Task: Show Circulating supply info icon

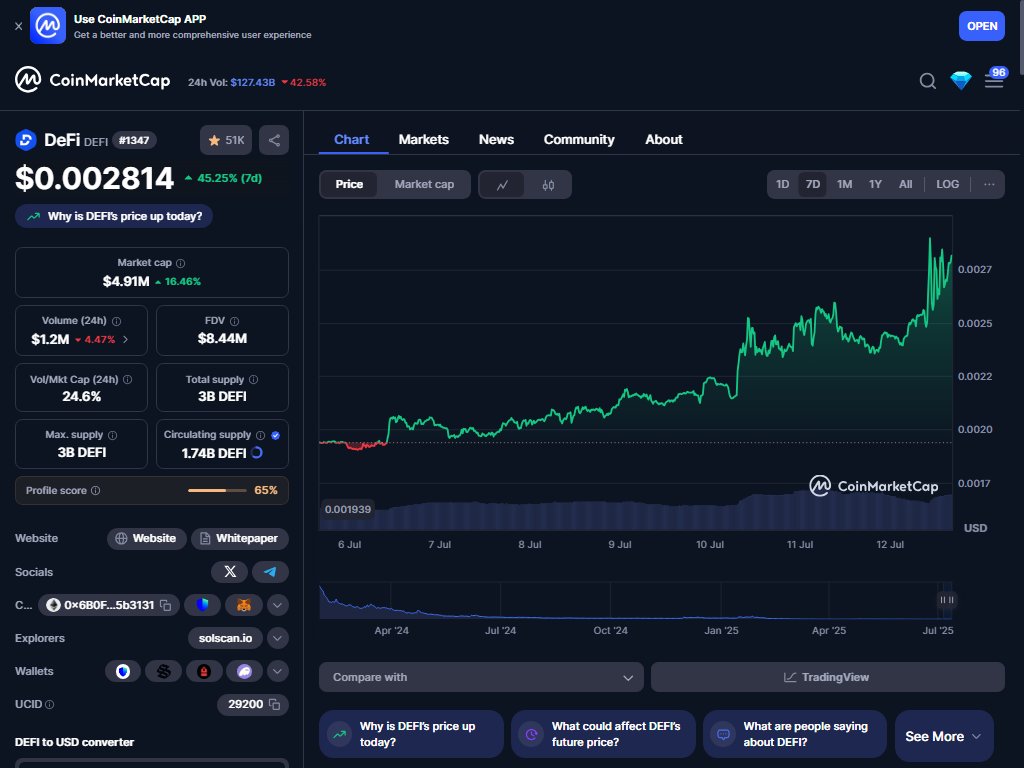Action: click(261, 435)
